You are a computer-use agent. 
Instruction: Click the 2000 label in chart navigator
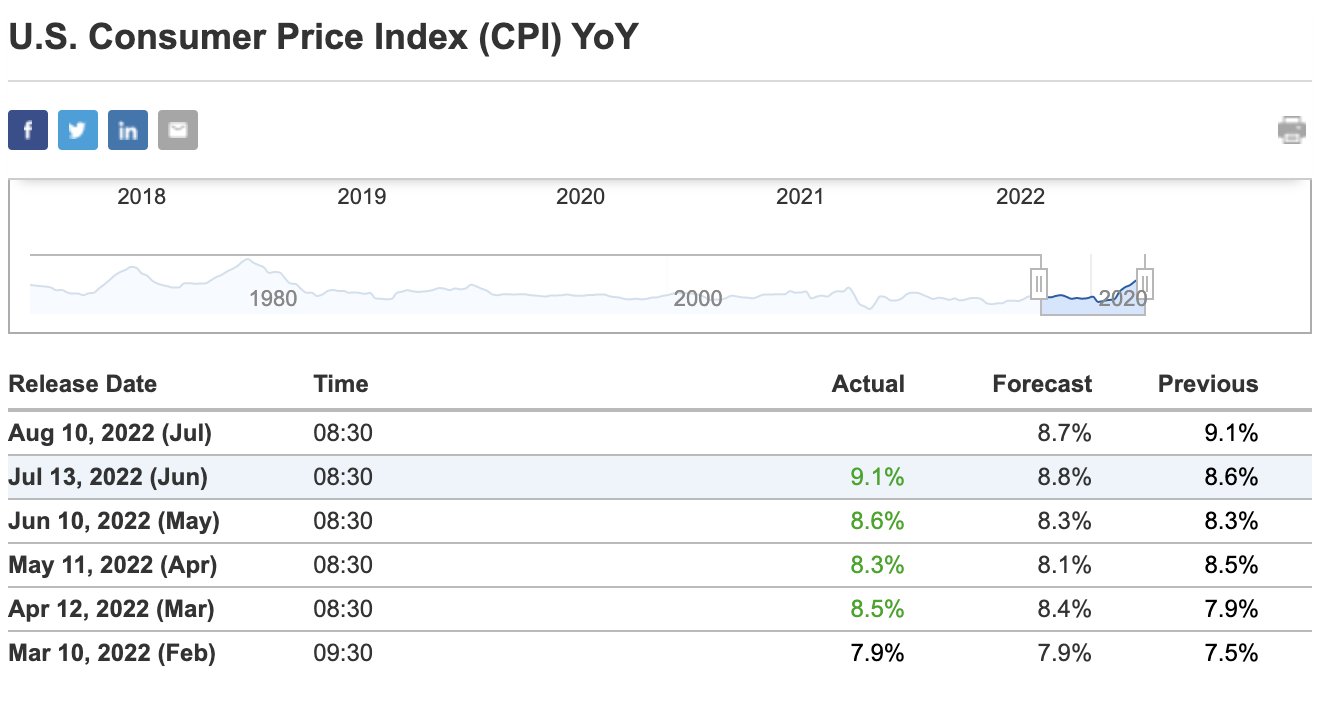click(698, 298)
